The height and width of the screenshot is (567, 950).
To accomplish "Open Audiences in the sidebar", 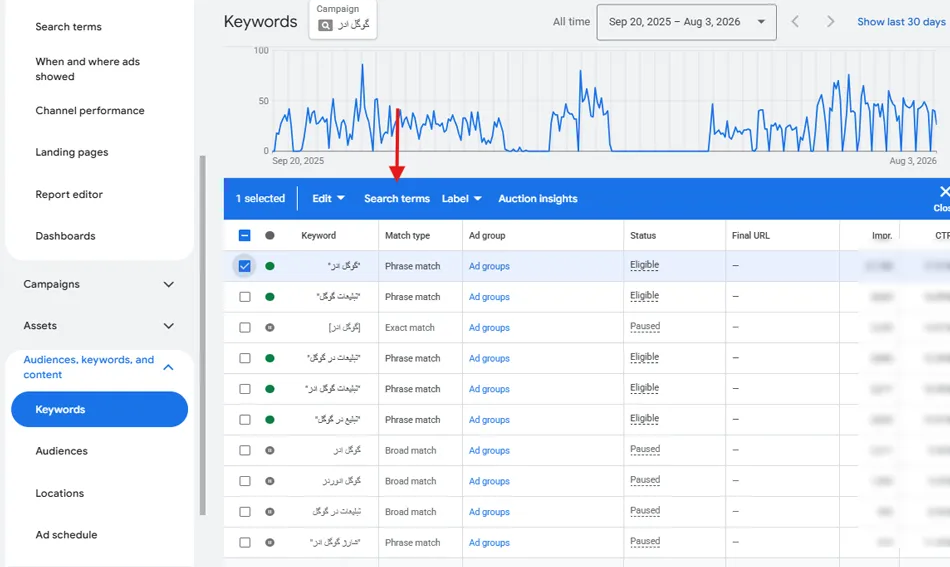I will [x=61, y=451].
